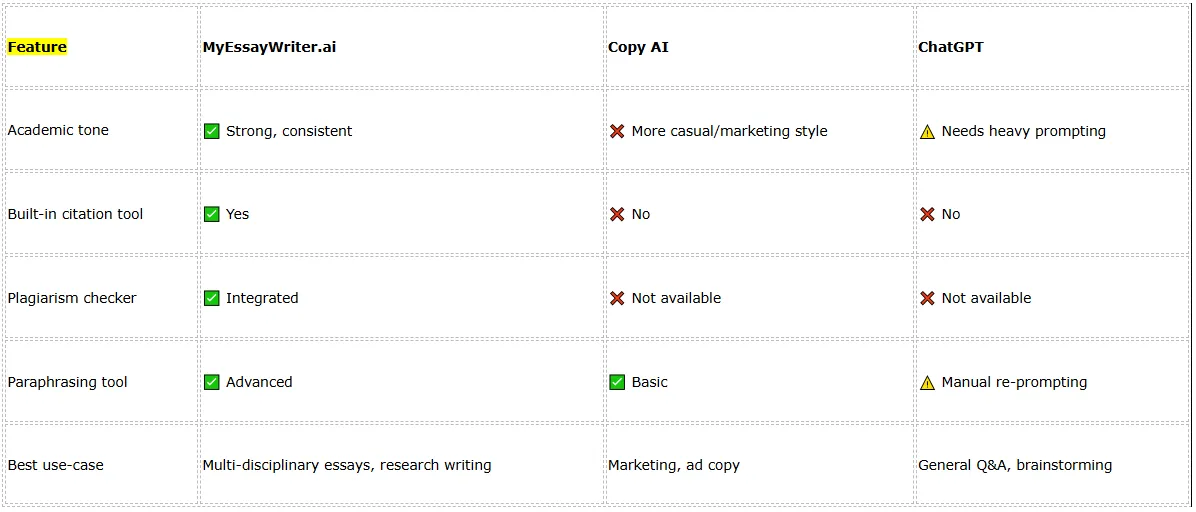This screenshot has width=1196, height=512.
Task: Click the "Academic tone" row label
Action: click(58, 130)
